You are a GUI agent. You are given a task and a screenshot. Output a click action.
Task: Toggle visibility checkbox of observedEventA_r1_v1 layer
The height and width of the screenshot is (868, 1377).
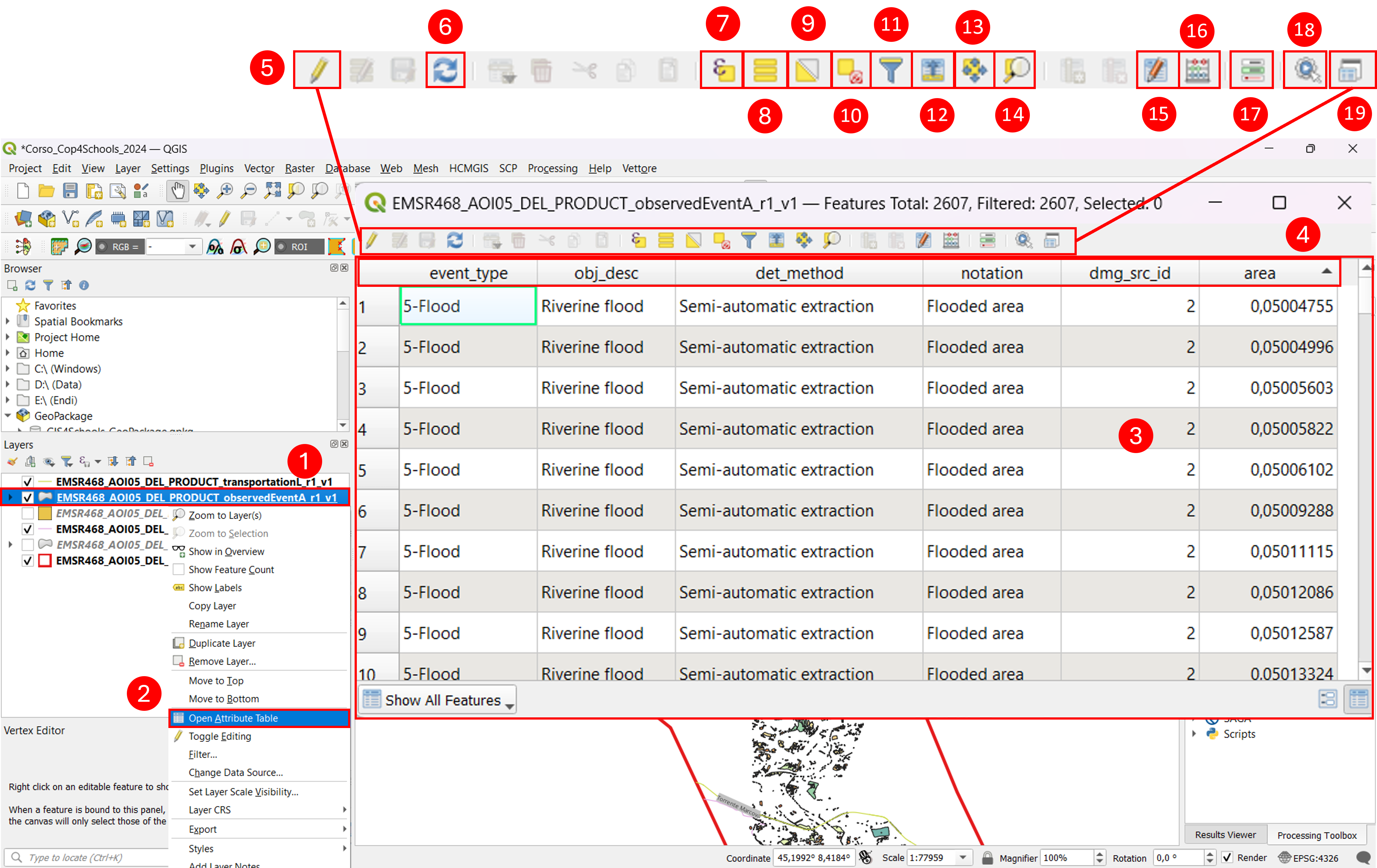click(27, 497)
